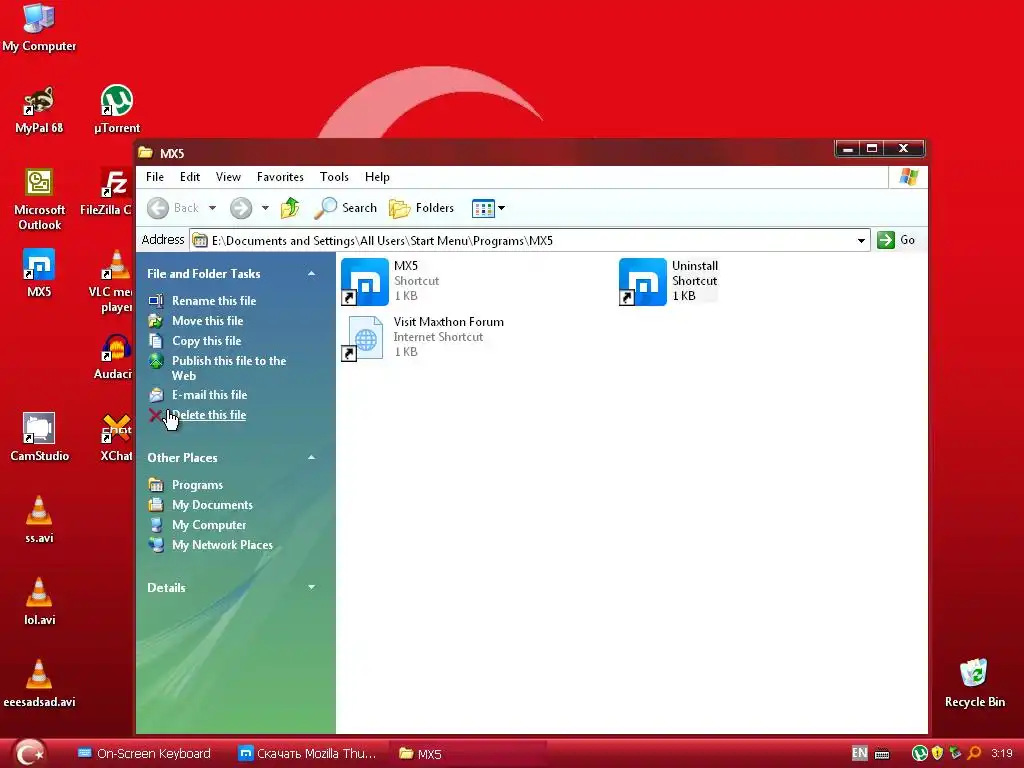Select eeesadsad.avi file on desktop
The height and width of the screenshot is (768, 1024).
(39, 683)
